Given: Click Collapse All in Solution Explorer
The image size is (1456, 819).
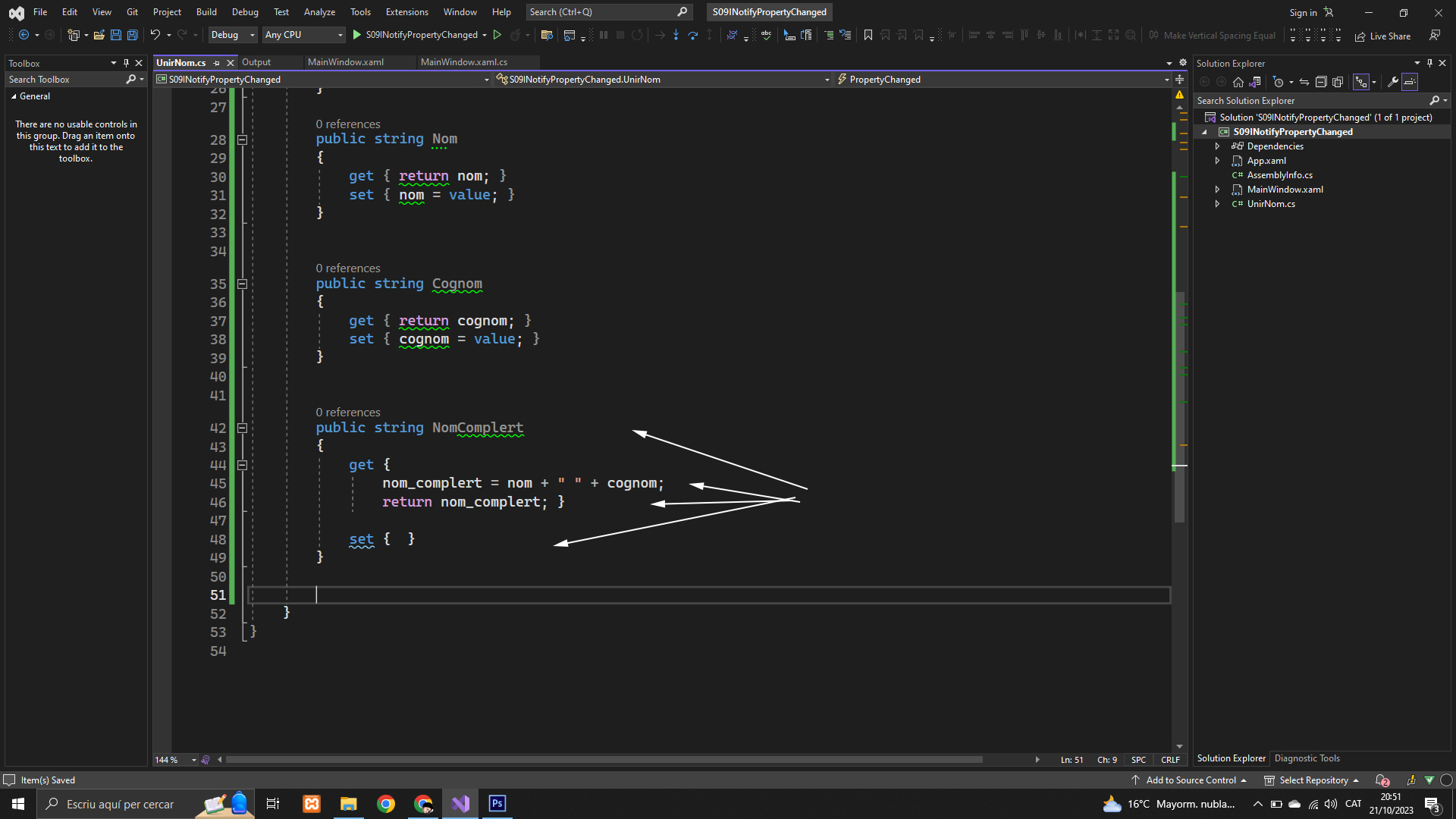Looking at the screenshot, I should point(1321,82).
